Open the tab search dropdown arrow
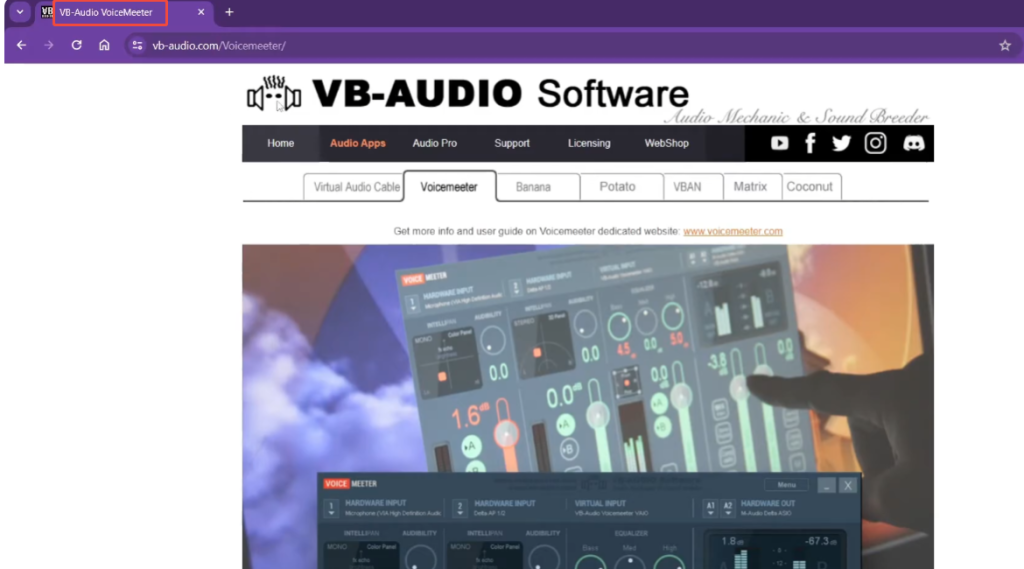Viewport: 1024px width, 569px height. [x=20, y=12]
